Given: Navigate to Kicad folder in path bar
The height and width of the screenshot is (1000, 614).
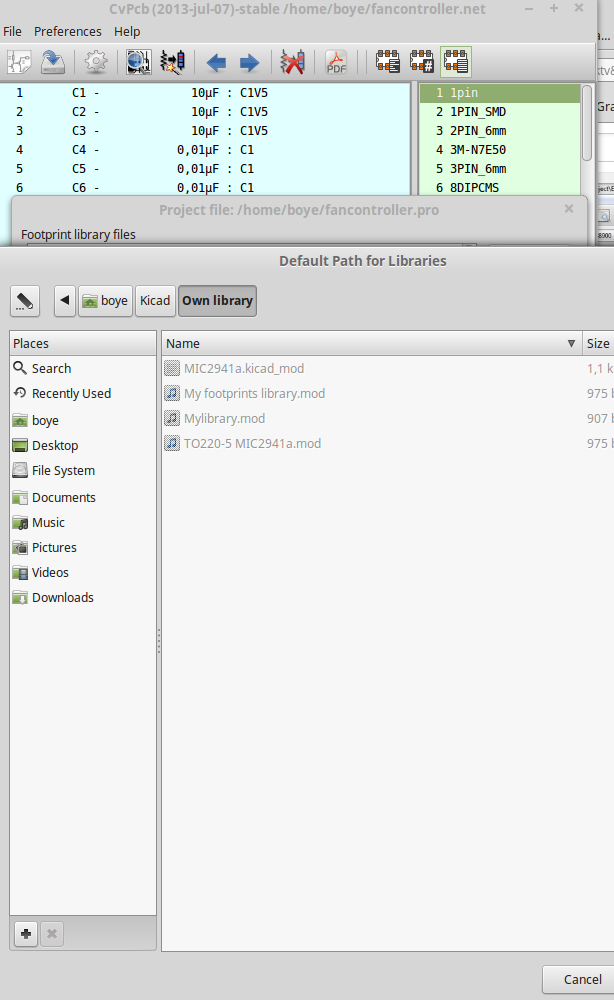Looking at the screenshot, I should (155, 301).
